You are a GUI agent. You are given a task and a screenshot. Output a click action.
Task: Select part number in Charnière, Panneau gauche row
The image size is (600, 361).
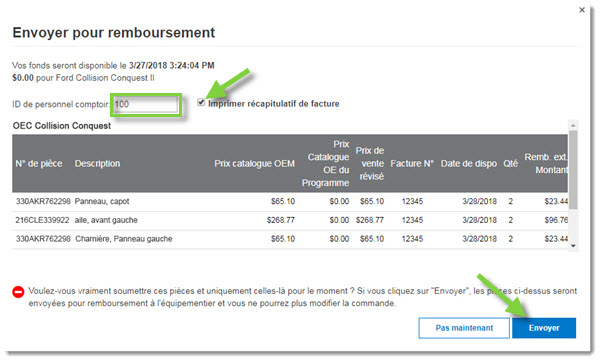point(43,239)
